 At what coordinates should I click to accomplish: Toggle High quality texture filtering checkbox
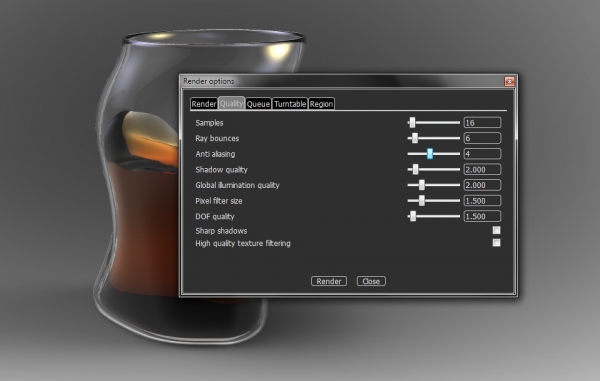(496, 243)
